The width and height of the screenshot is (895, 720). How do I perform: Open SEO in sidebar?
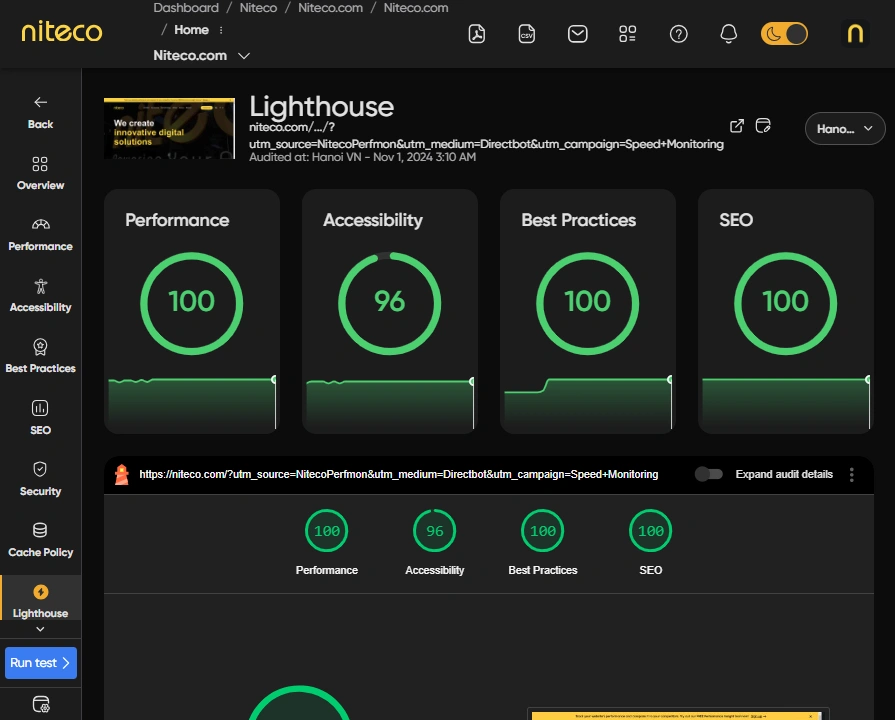(x=41, y=418)
